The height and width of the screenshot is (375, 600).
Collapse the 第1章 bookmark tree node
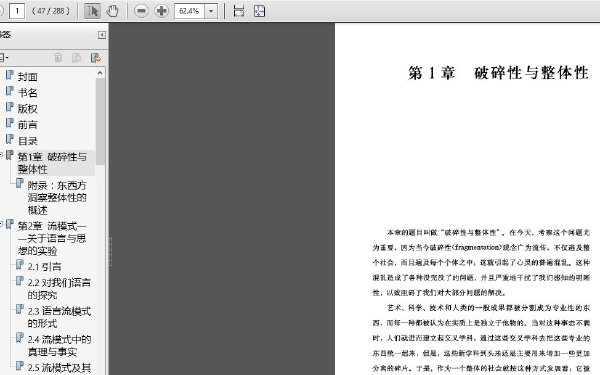point(1,155)
